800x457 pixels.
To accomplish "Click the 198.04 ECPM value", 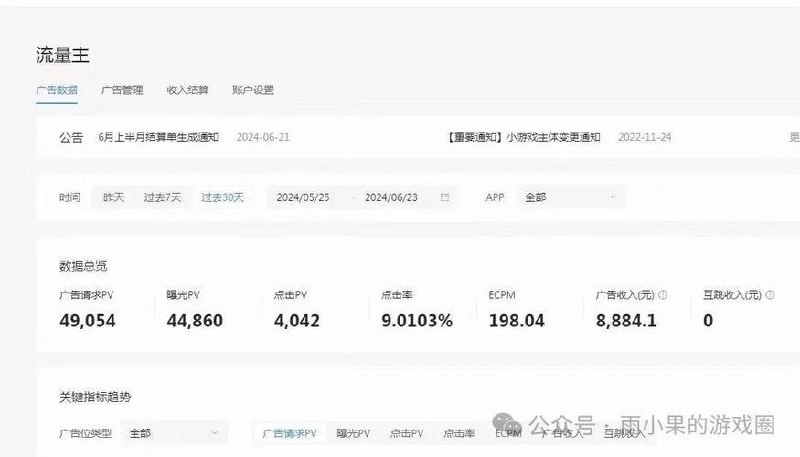I will 516,321.
